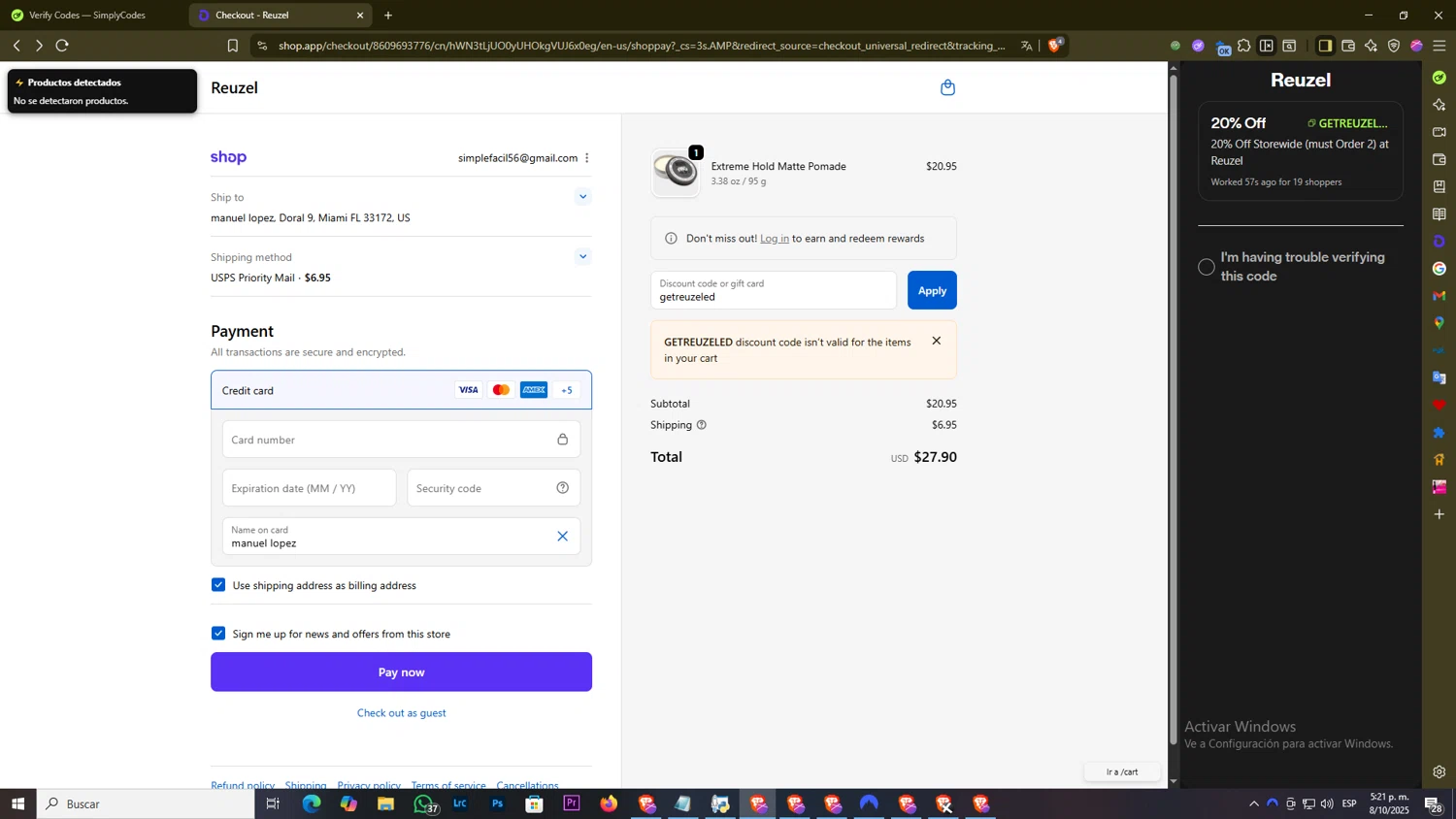This screenshot has width=1456, height=819.
Task: Open the Windows notification center
Action: (x=1433, y=803)
